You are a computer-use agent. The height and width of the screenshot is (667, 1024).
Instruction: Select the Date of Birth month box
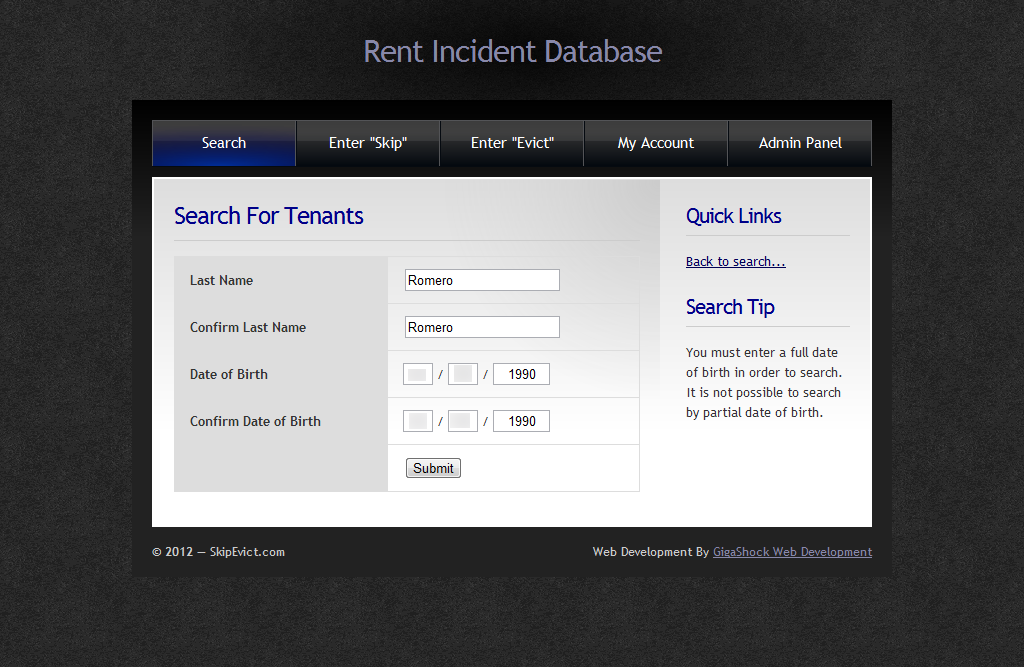pyautogui.click(x=418, y=374)
